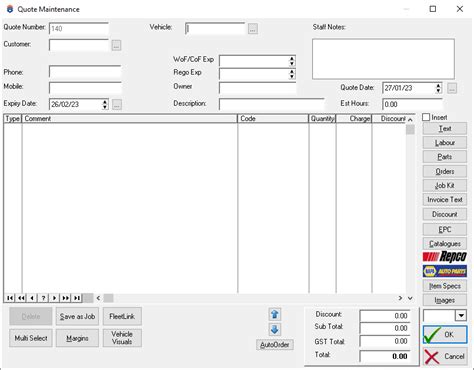Click the Invoice Text button
Viewport: 474px width, 370px height.
445,200
